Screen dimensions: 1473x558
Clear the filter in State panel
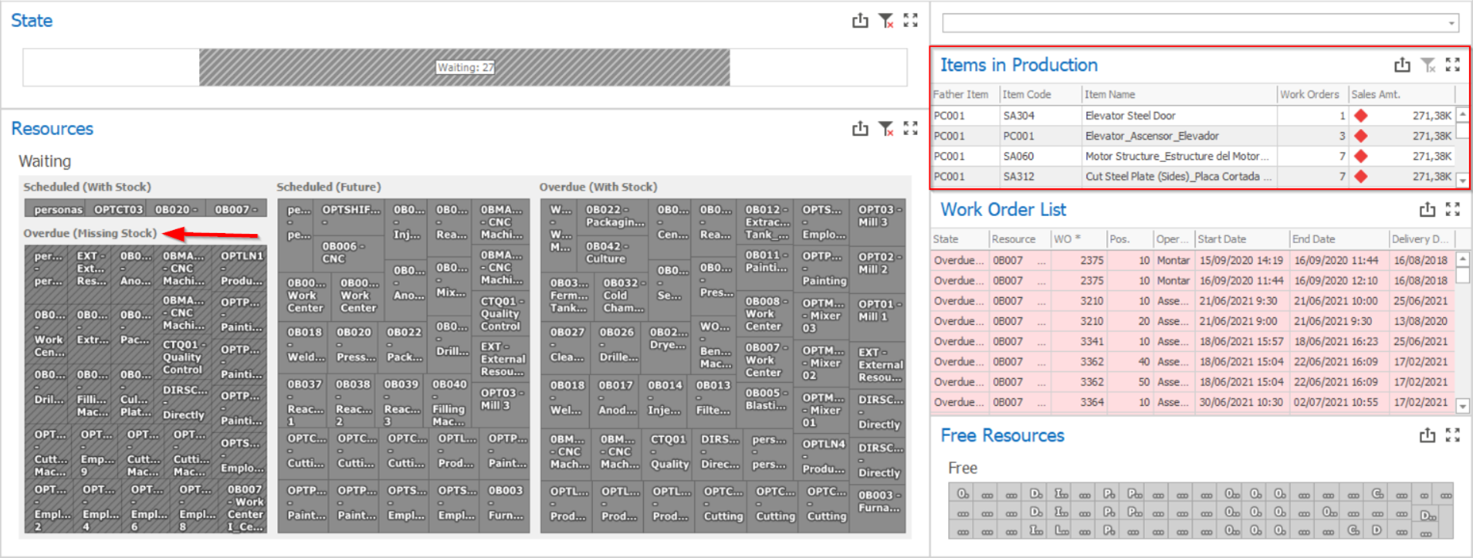(885, 20)
